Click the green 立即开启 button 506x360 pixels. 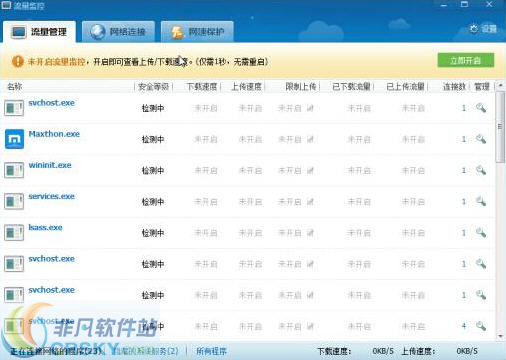click(466, 60)
